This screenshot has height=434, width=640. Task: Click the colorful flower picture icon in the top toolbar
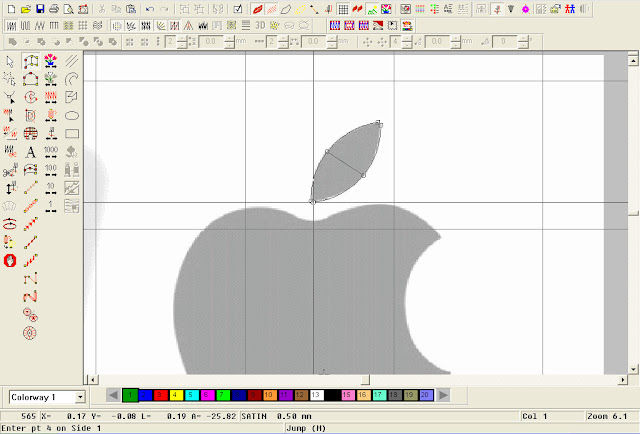[x=386, y=9]
